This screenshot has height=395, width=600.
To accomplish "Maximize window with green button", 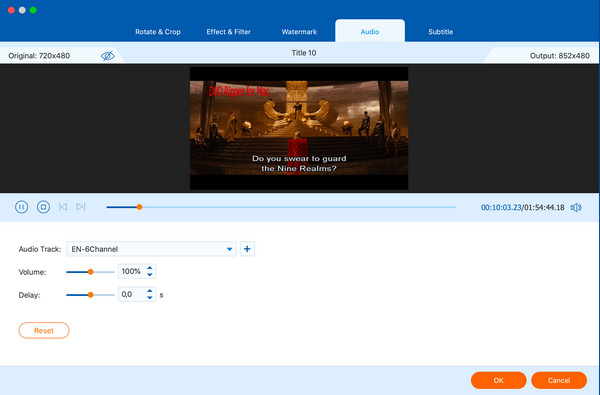I will 33,10.
